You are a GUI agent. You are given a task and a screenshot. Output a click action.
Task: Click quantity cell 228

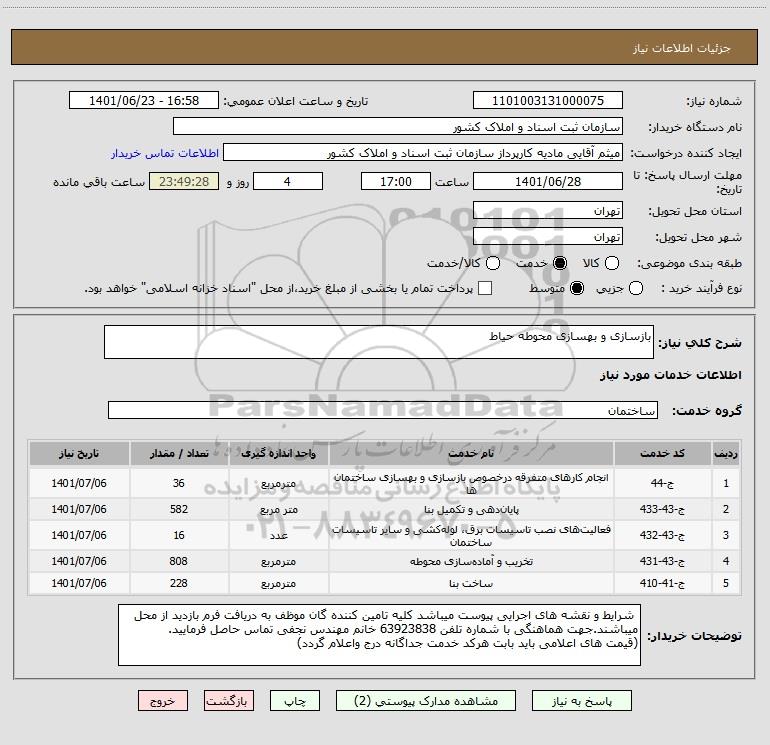(179, 583)
